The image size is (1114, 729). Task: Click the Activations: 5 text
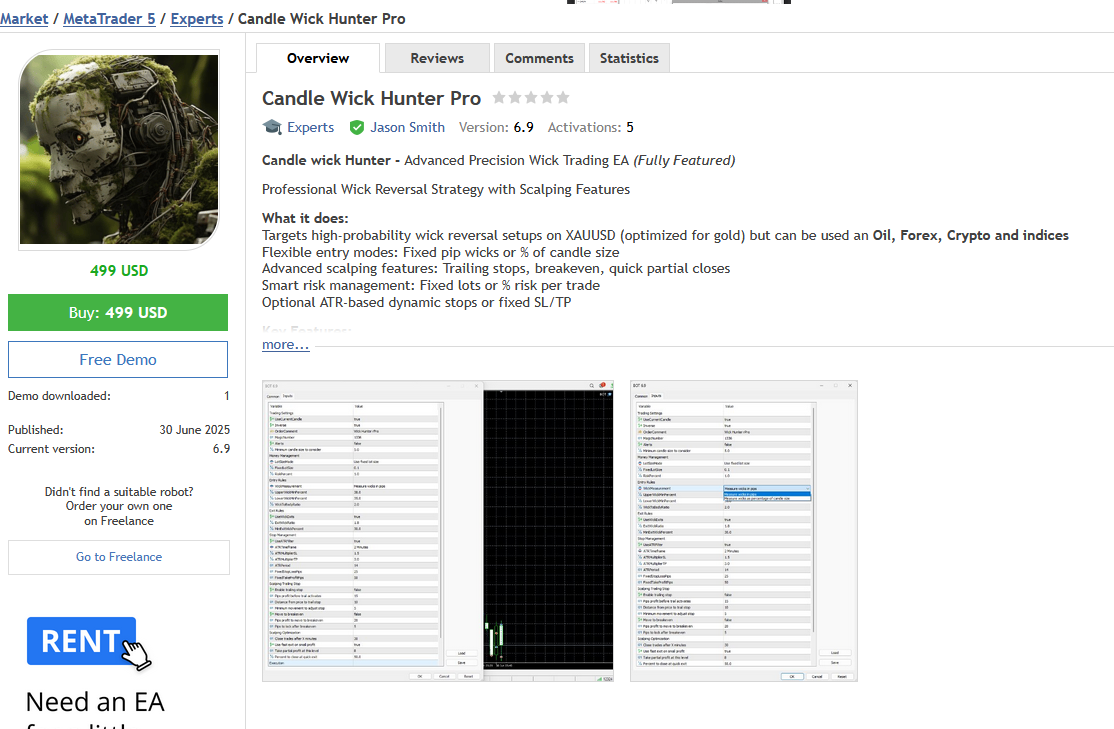click(x=590, y=127)
